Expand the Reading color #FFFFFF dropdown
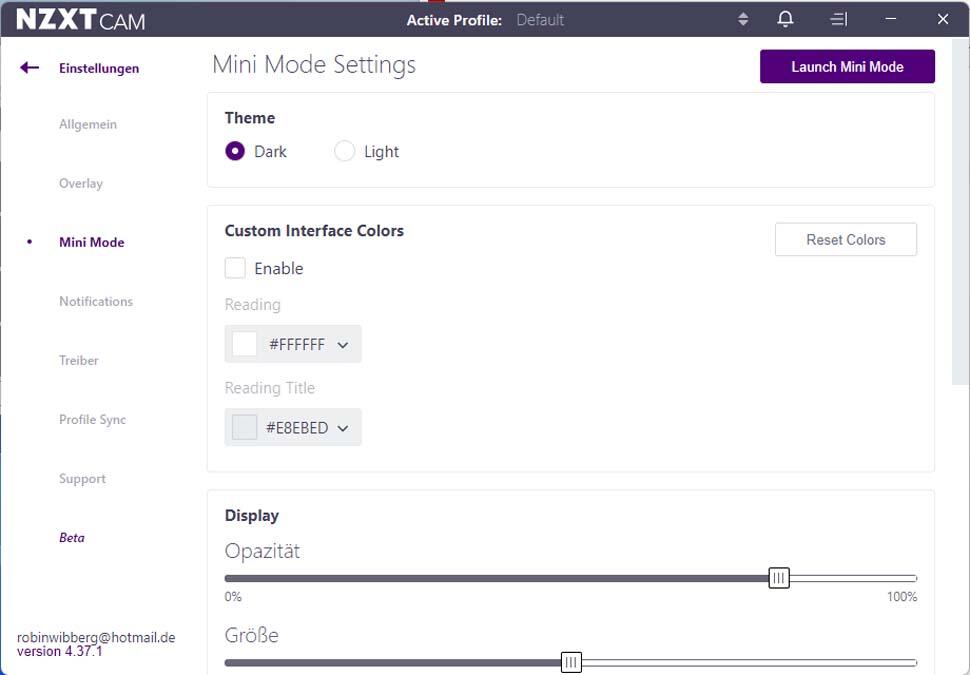The image size is (970, 675). pos(293,344)
